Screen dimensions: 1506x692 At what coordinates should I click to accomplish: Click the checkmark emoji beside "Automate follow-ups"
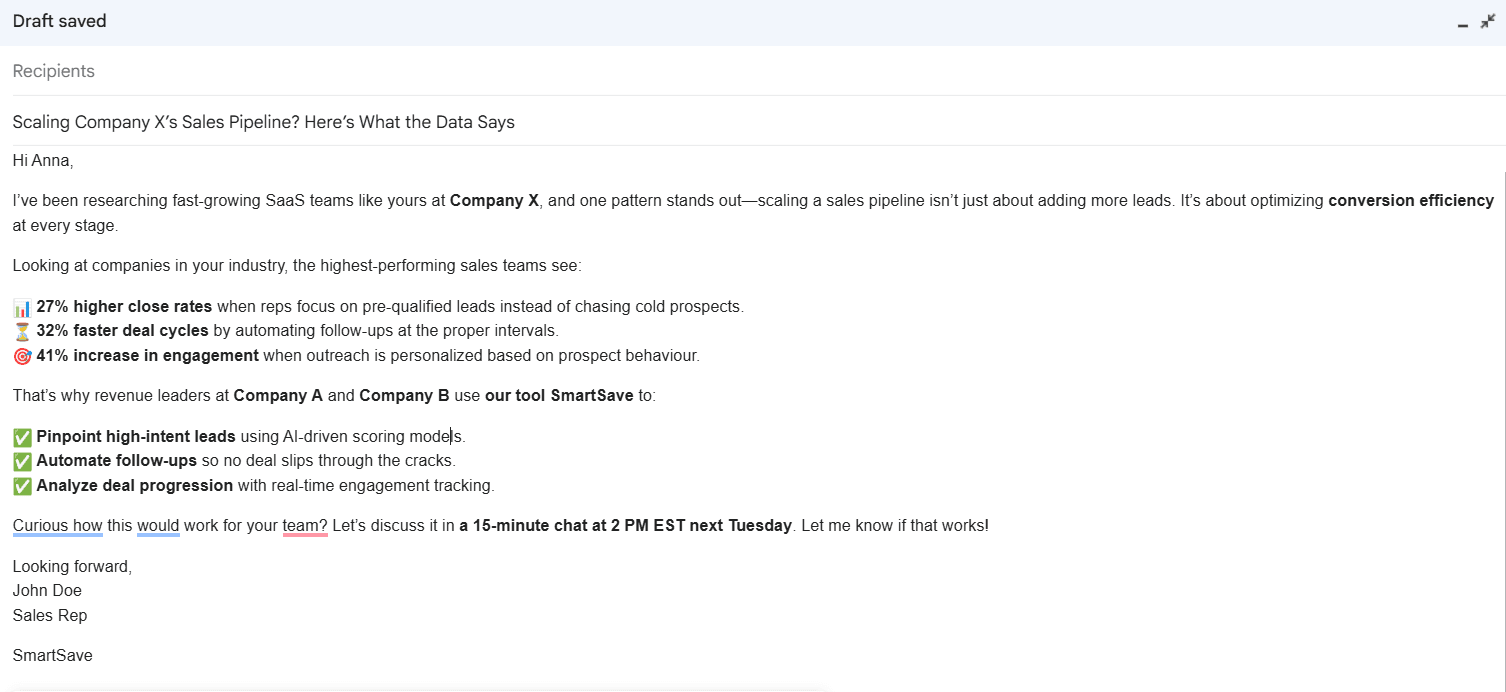click(x=20, y=461)
